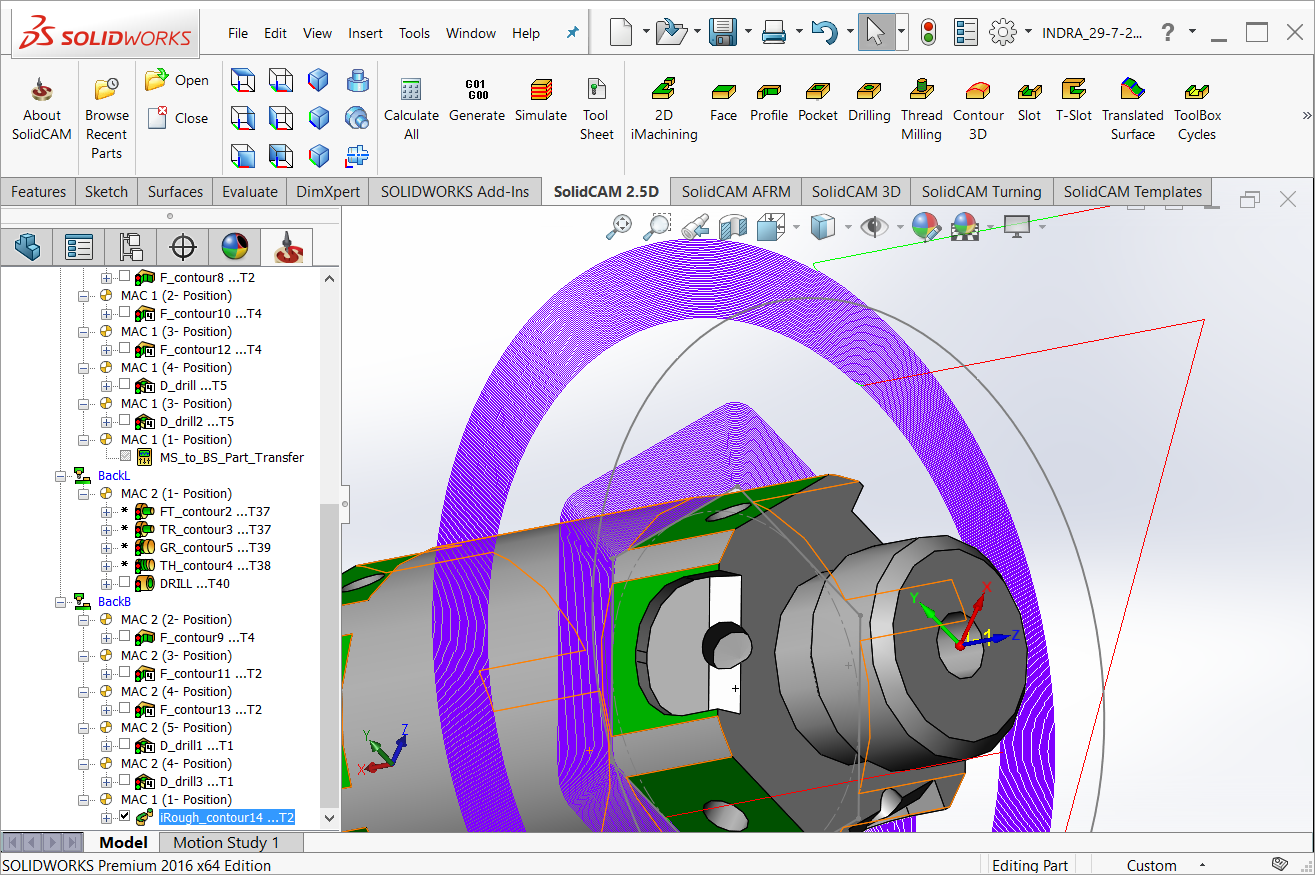Open ToolBox Cycles
This screenshot has width=1315, height=875.
pos(1197,110)
